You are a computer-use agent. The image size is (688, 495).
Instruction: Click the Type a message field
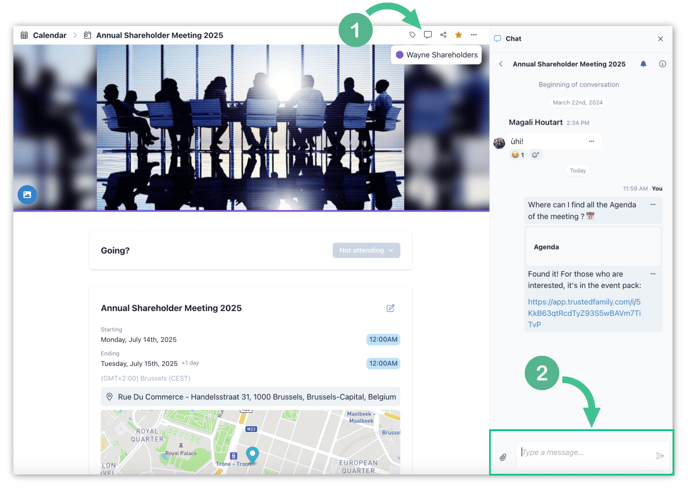[x=584, y=452]
